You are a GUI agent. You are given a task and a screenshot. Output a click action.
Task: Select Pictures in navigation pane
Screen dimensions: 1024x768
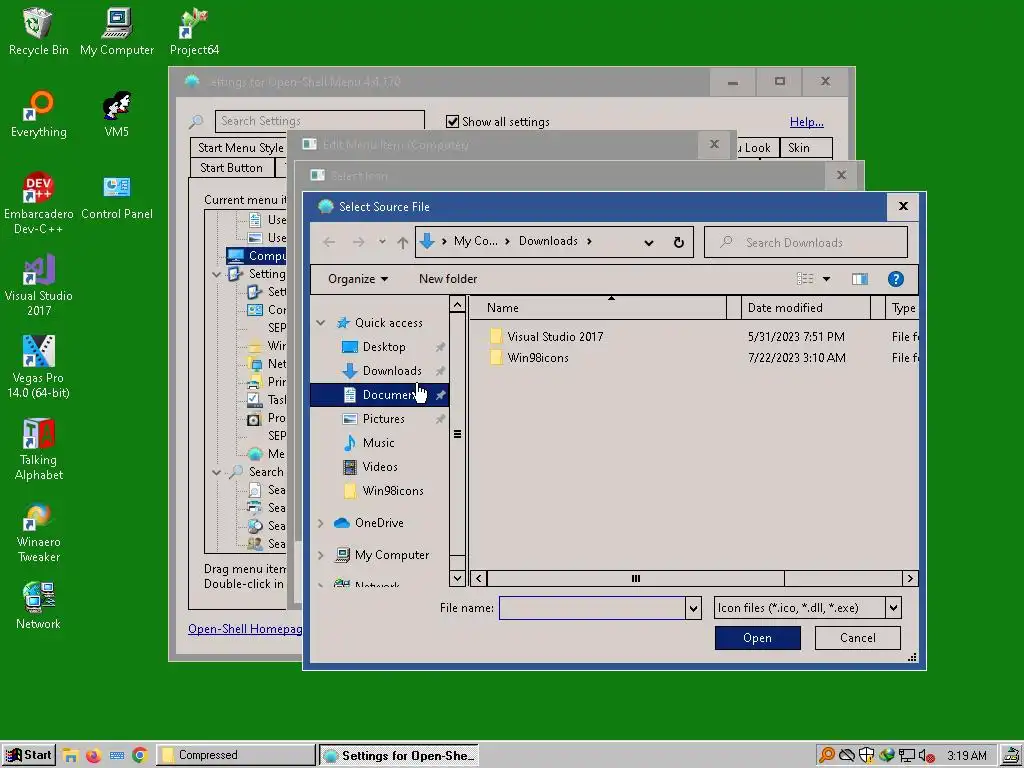(x=383, y=419)
